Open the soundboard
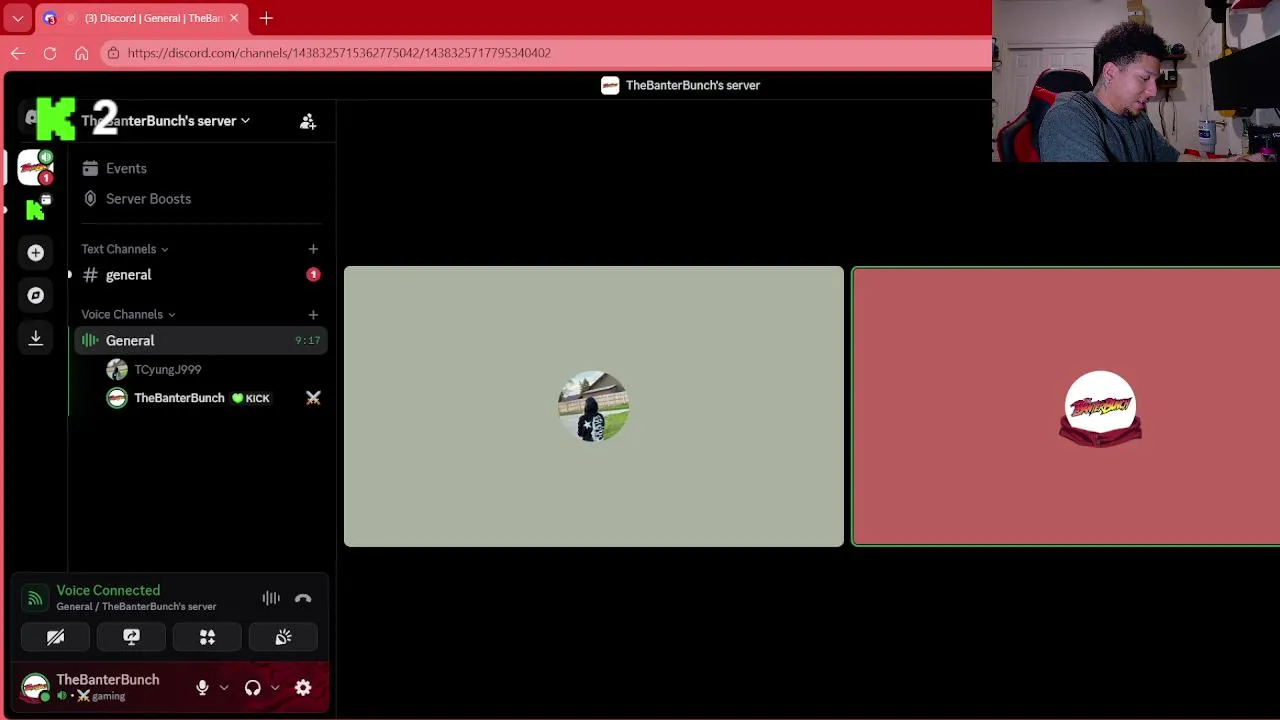 point(283,637)
